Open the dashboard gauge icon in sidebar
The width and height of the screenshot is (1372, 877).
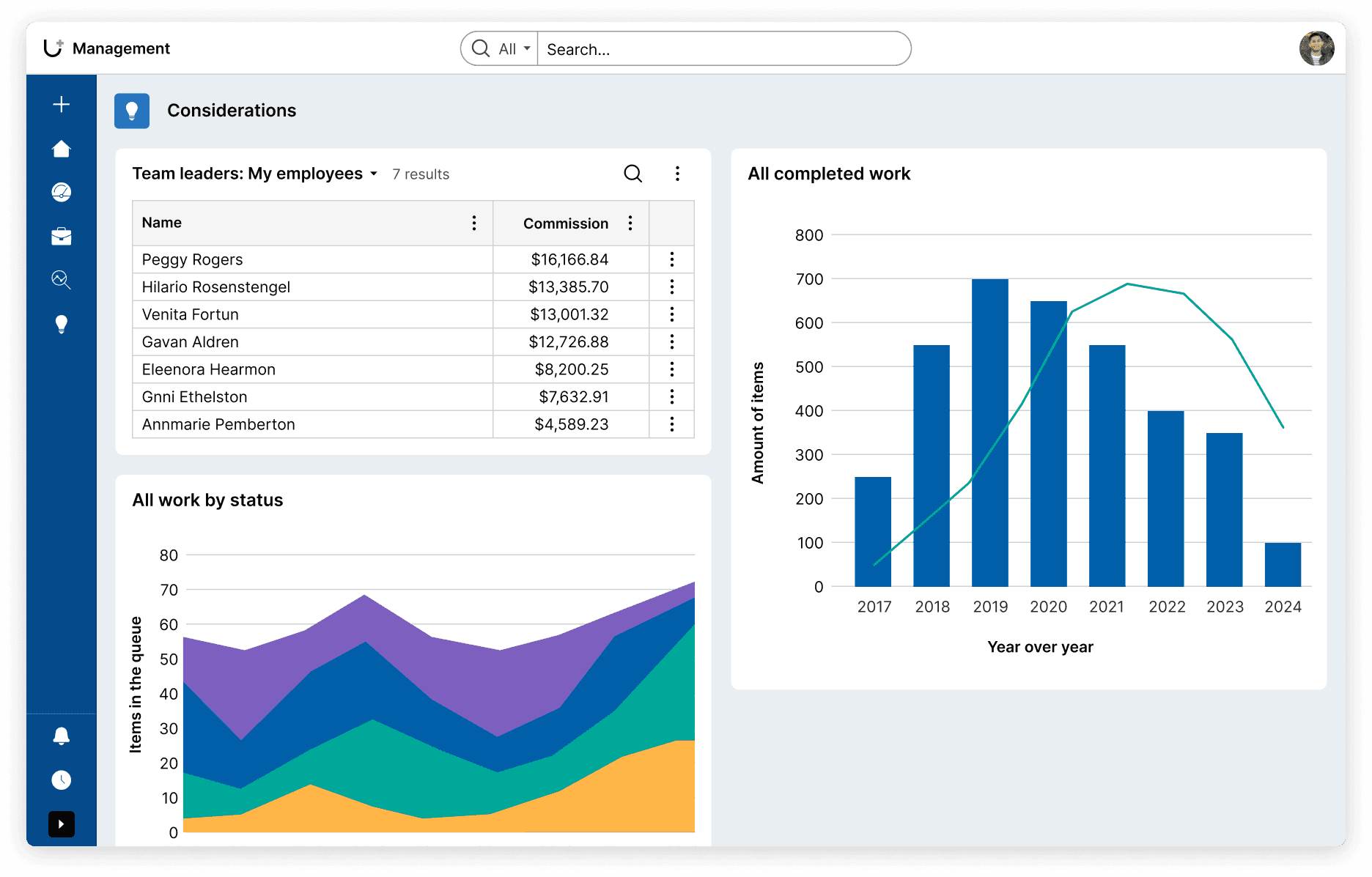coord(62,192)
